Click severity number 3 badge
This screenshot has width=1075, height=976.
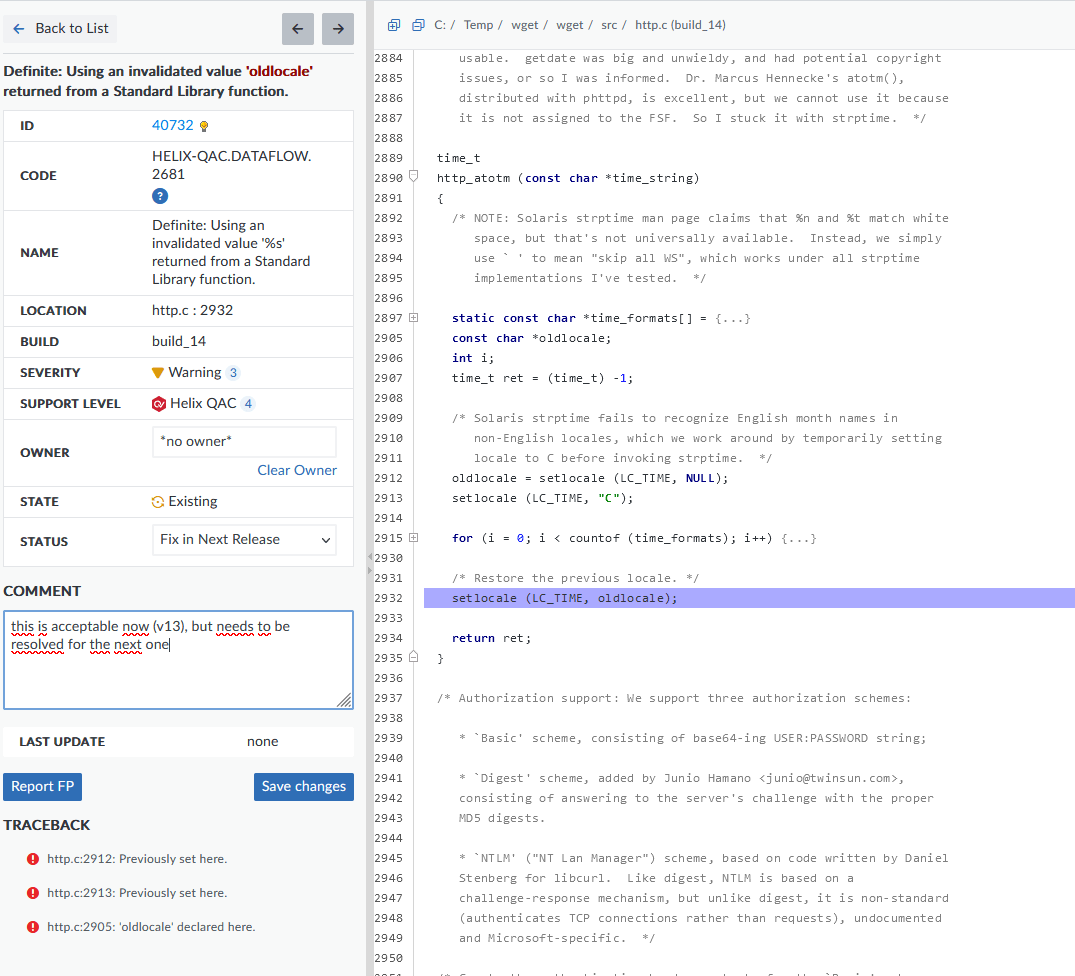[x=233, y=373]
